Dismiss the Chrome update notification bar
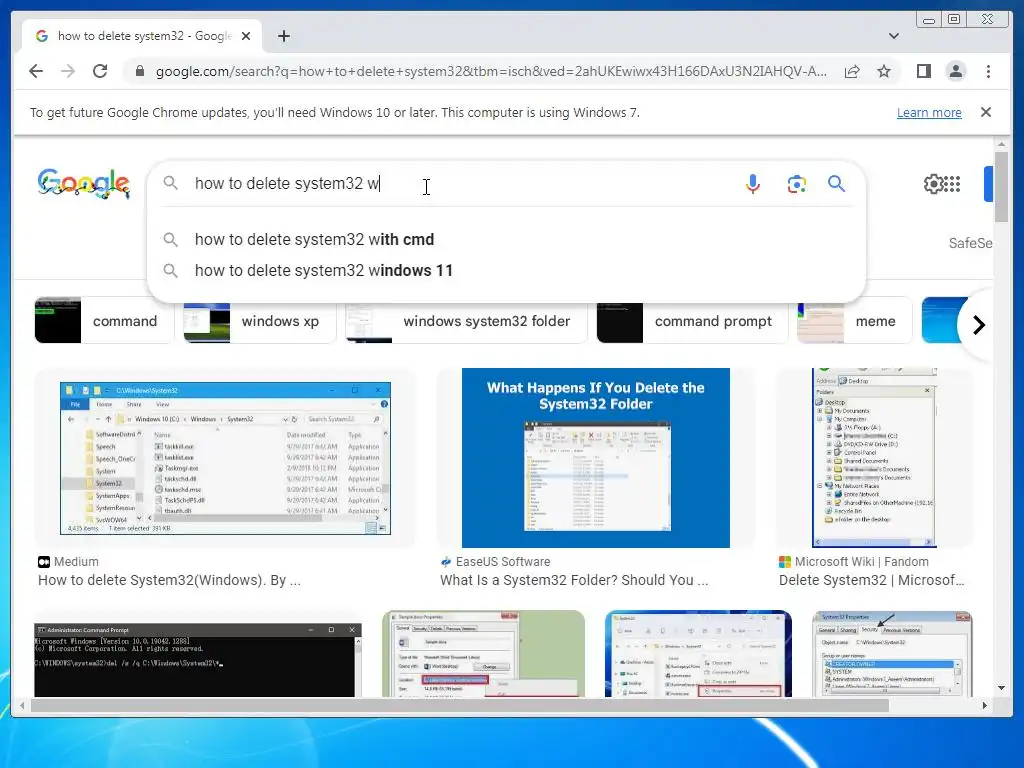Viewport: 1024px width, 768px height. [985, 112]
